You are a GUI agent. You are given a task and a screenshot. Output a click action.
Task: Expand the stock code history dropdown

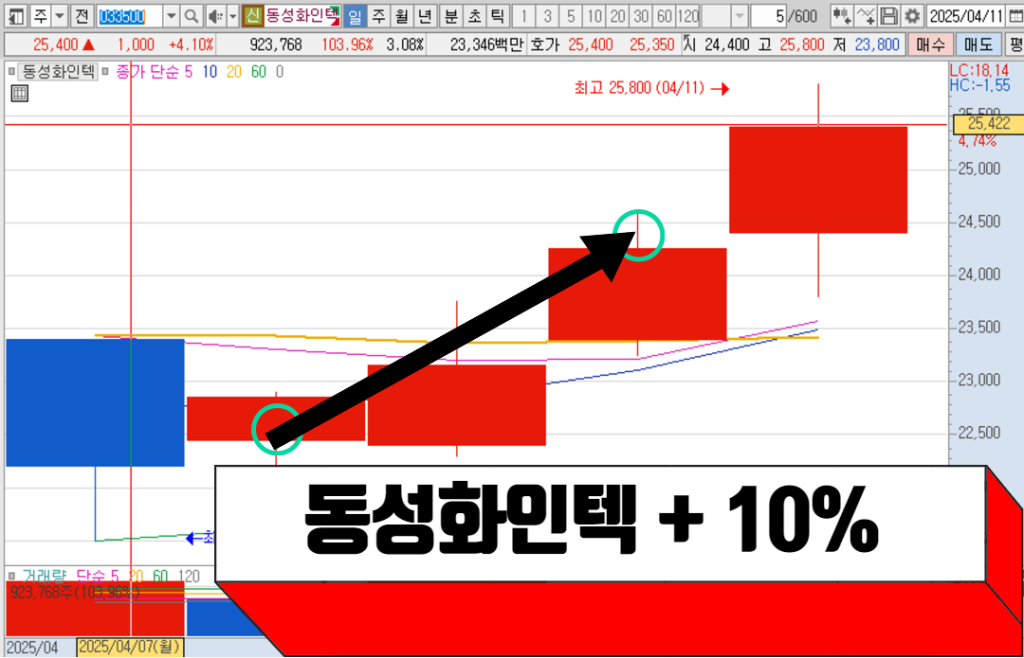pos(171,16)
